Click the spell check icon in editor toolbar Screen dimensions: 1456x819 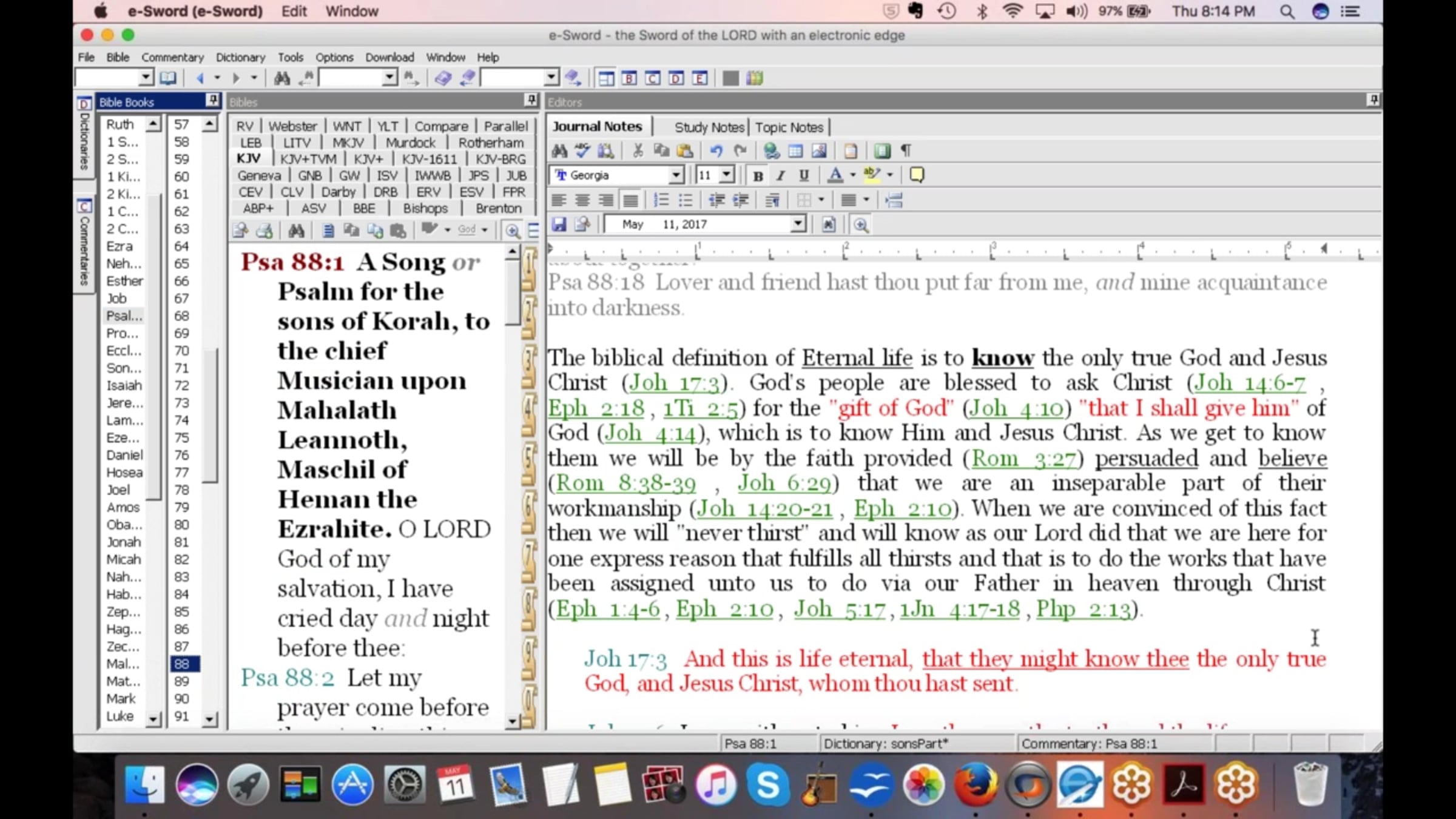[582, 151]
